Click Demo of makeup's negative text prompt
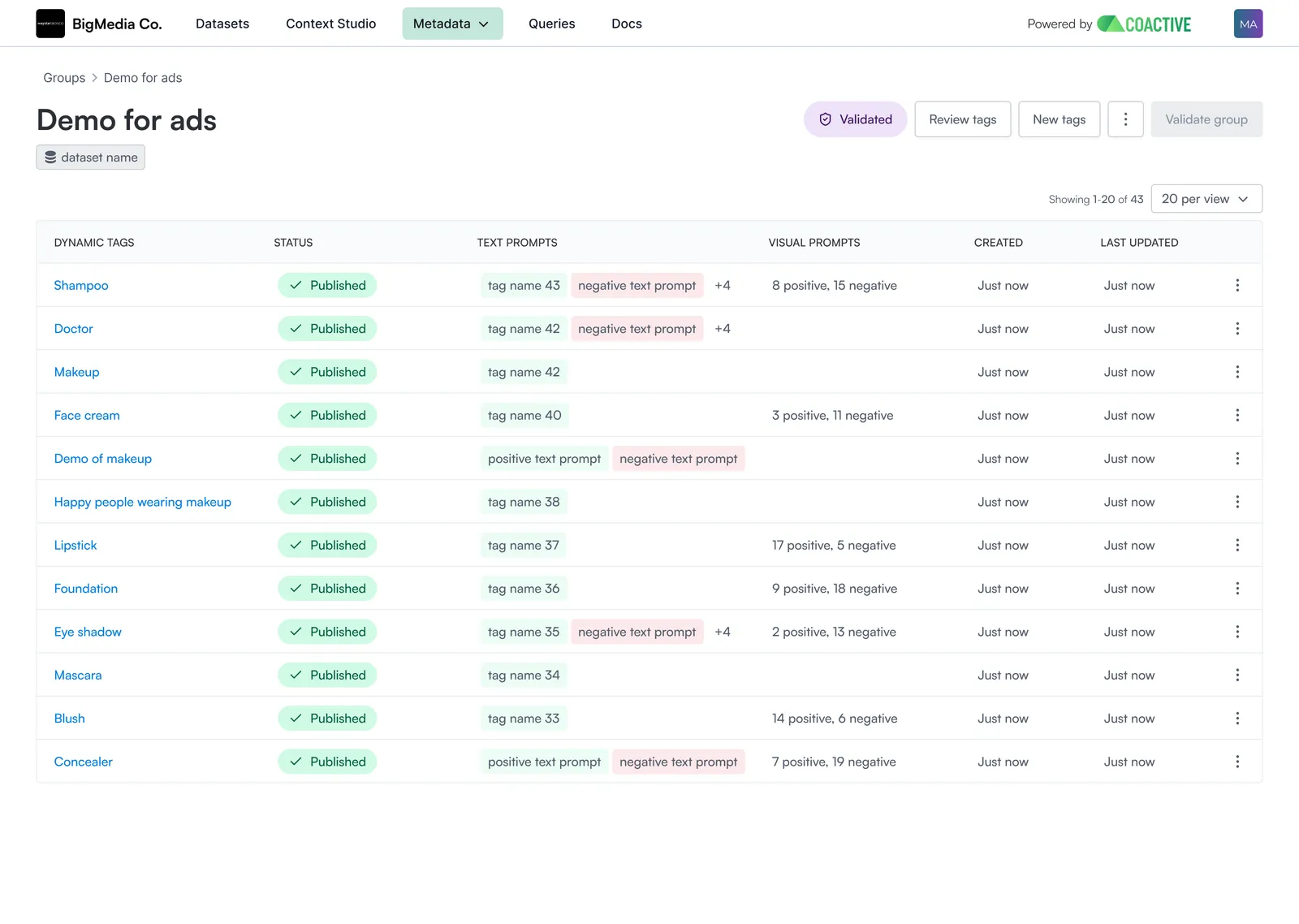The height and width of the screenshot is (924, 1299). click(x=679, y=458)
